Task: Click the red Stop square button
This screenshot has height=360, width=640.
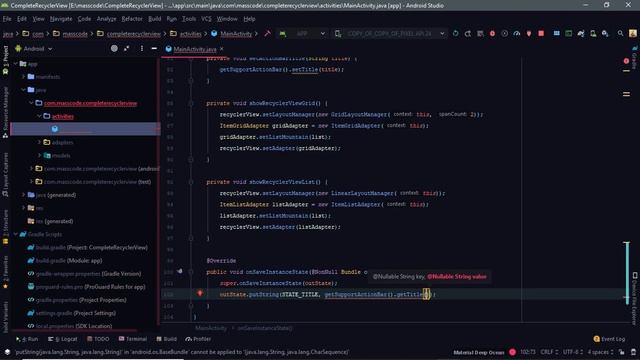Action: (541, 33)
